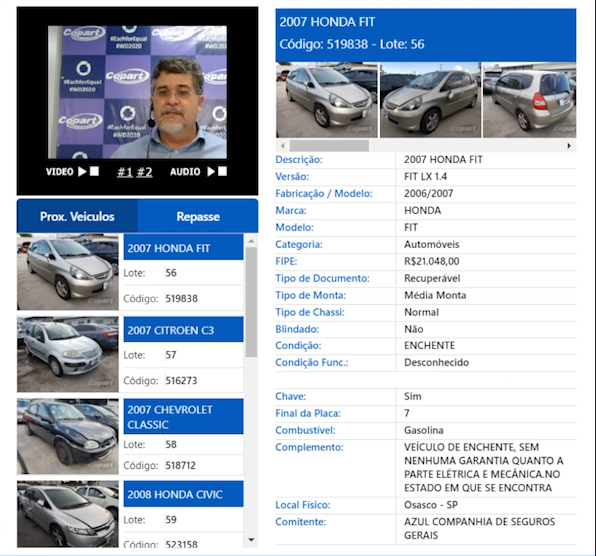This screenshot has width=596, height=556.
Task: Click the Tipo de Documento value Recuperável
Action: (432, 278)
